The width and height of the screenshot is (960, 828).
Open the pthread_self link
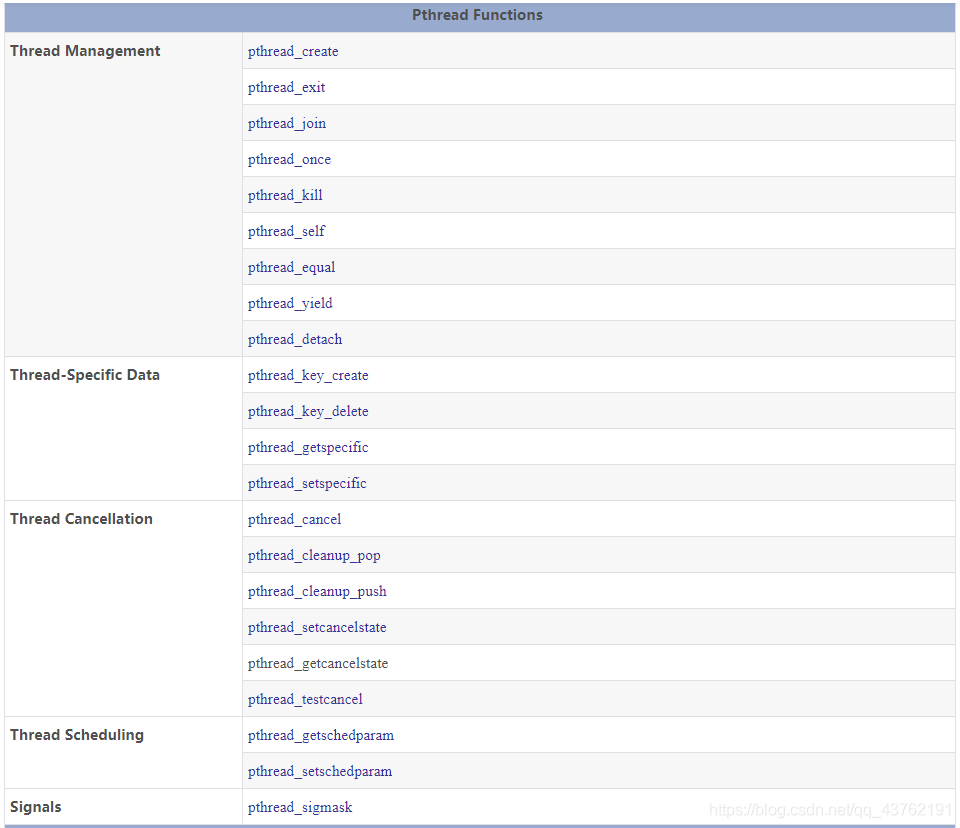[286, 231]
